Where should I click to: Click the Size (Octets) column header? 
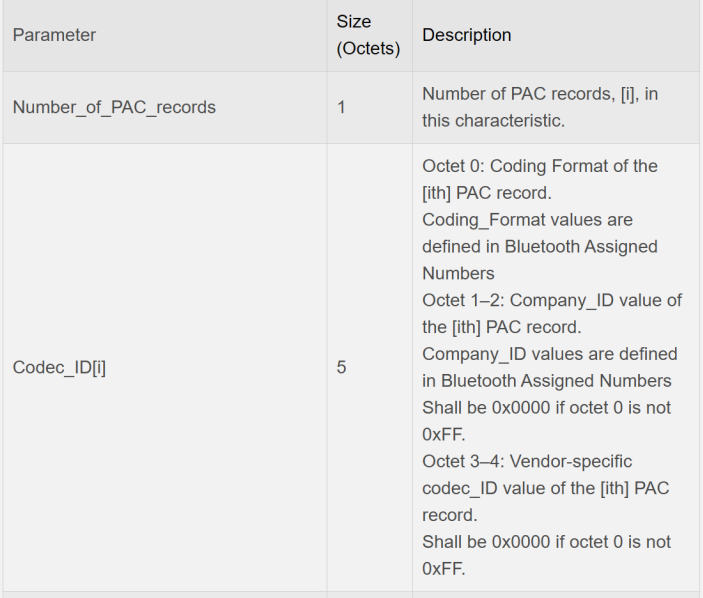368,35
